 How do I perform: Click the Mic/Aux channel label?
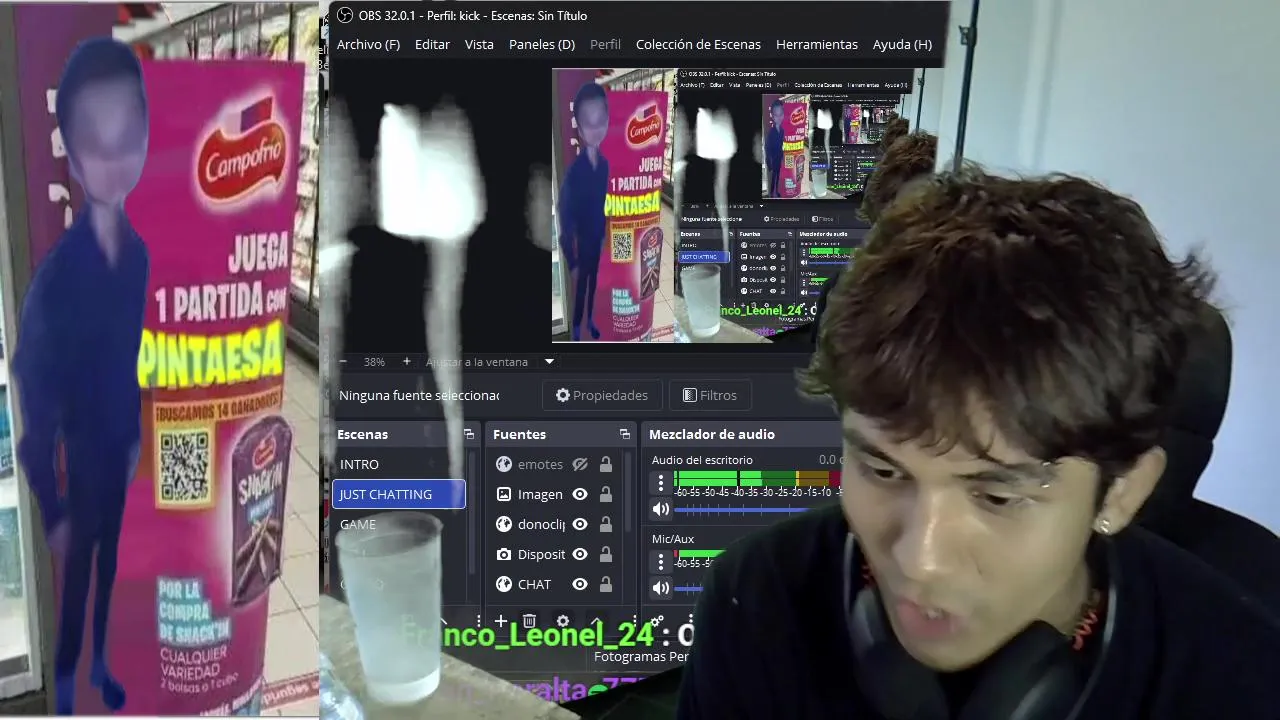[x=673, y=539]
